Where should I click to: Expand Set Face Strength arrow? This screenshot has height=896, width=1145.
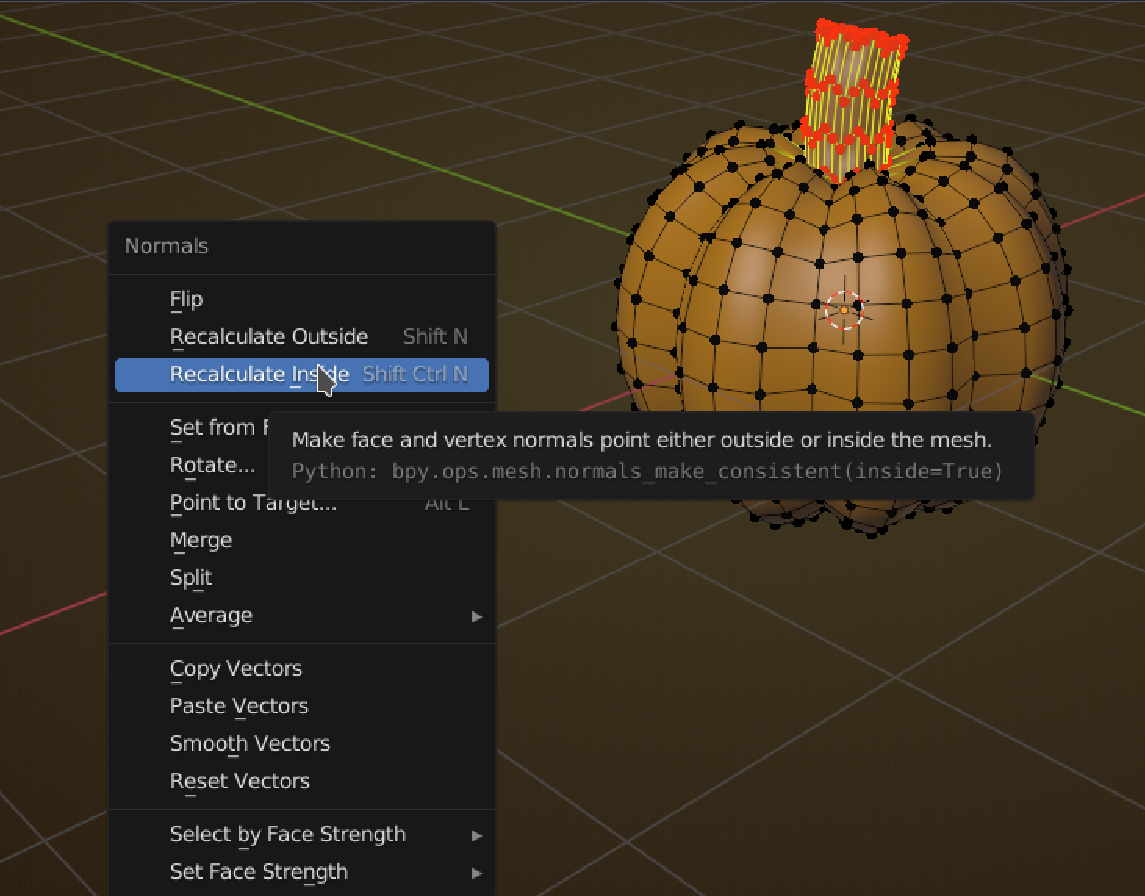(477, 873)
